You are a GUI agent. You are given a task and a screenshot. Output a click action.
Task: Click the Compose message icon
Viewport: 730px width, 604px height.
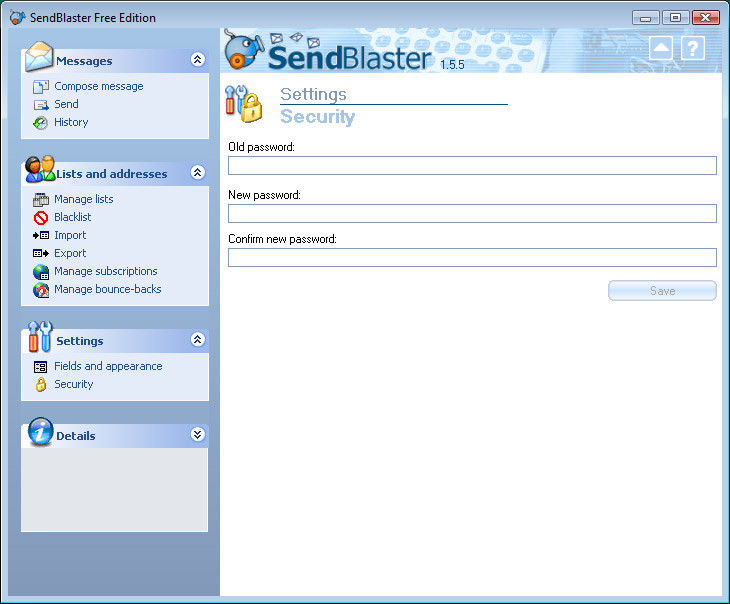(41, 87)
